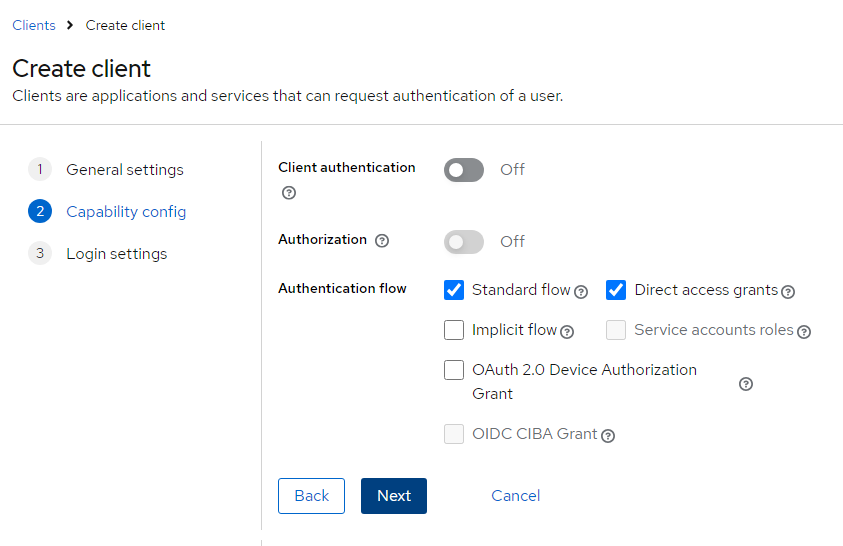Click the OIDC CIBA Grant label
The width and height of the screenshot is (843, 546).
pyautogui.click(x=534, y=434)
